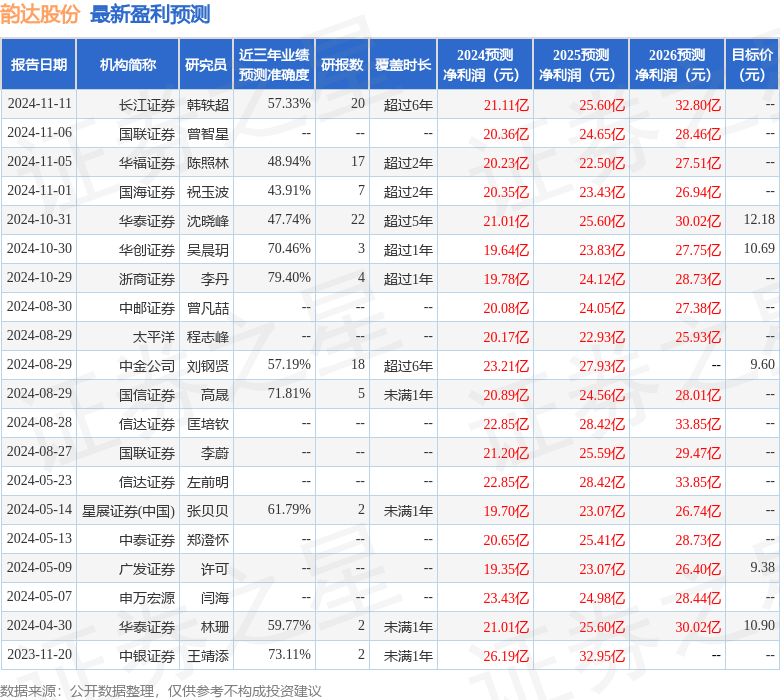Click 中金公司 institution name
The height and width of the screenshot is (700, 780).
point(147,366)
